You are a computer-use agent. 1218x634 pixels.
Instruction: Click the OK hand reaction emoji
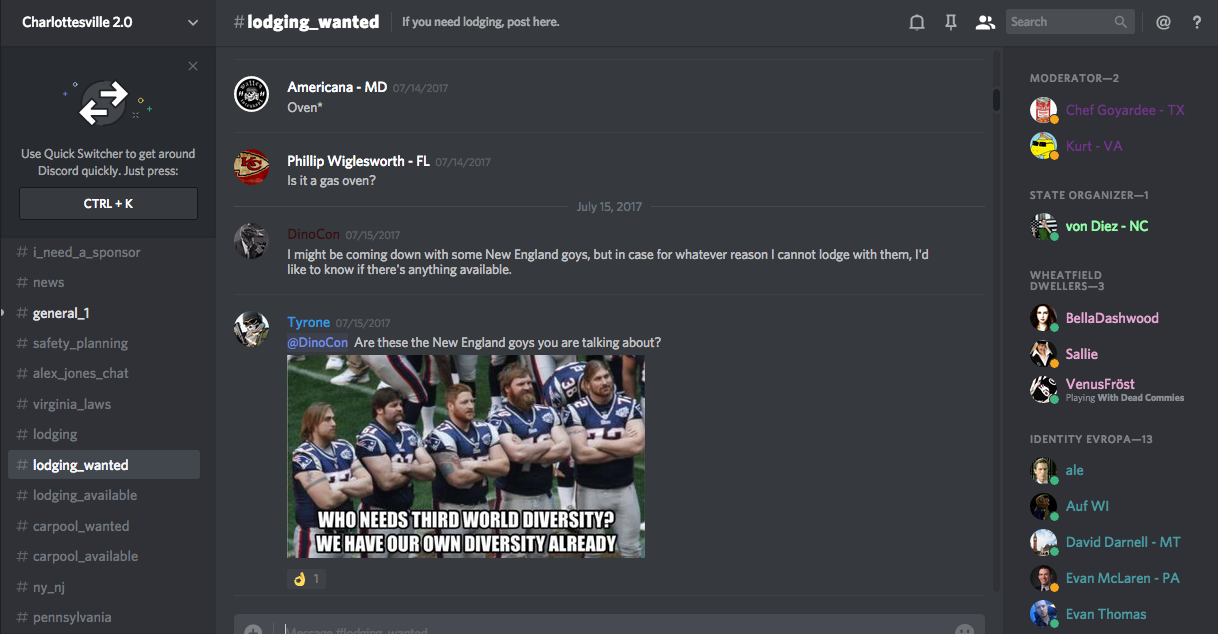click(298, 578)
